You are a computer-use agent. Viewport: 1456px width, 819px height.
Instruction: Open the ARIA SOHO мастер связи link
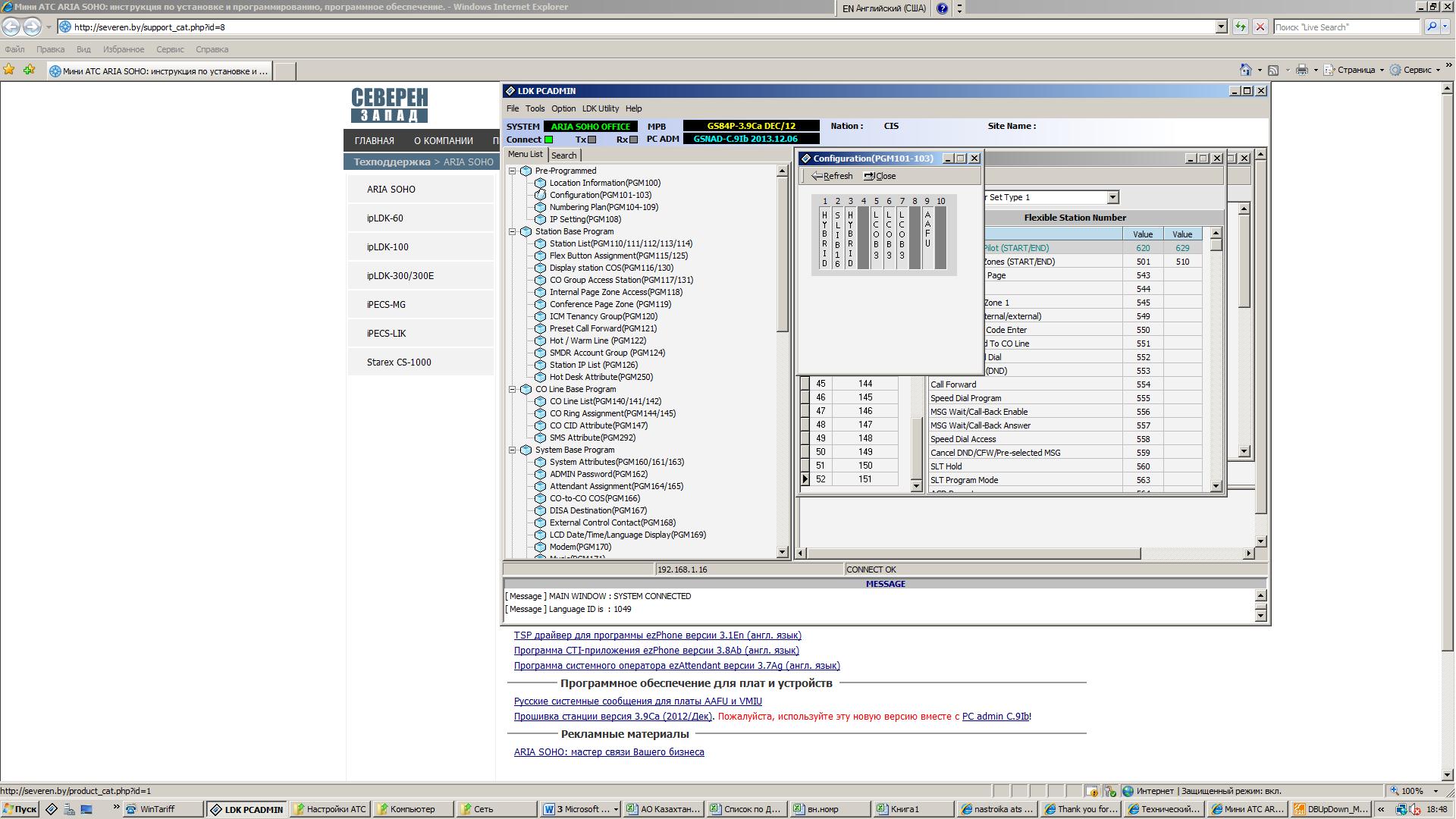pos(608,752)
